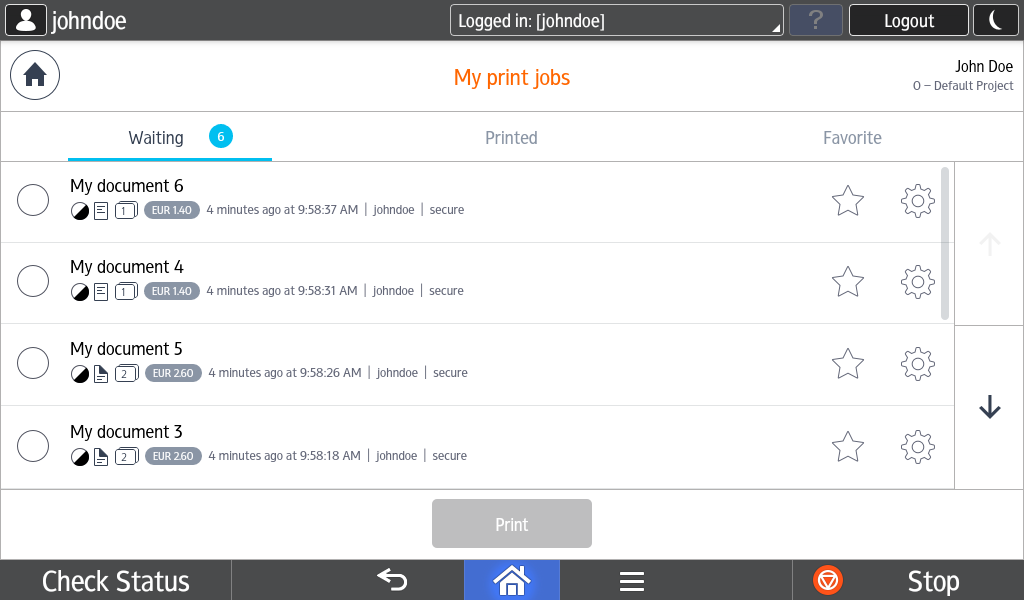The height and width of the screenshot is (600, 1024).
Task: Click the job list scrollbar thumb
Action: (945, 244)
